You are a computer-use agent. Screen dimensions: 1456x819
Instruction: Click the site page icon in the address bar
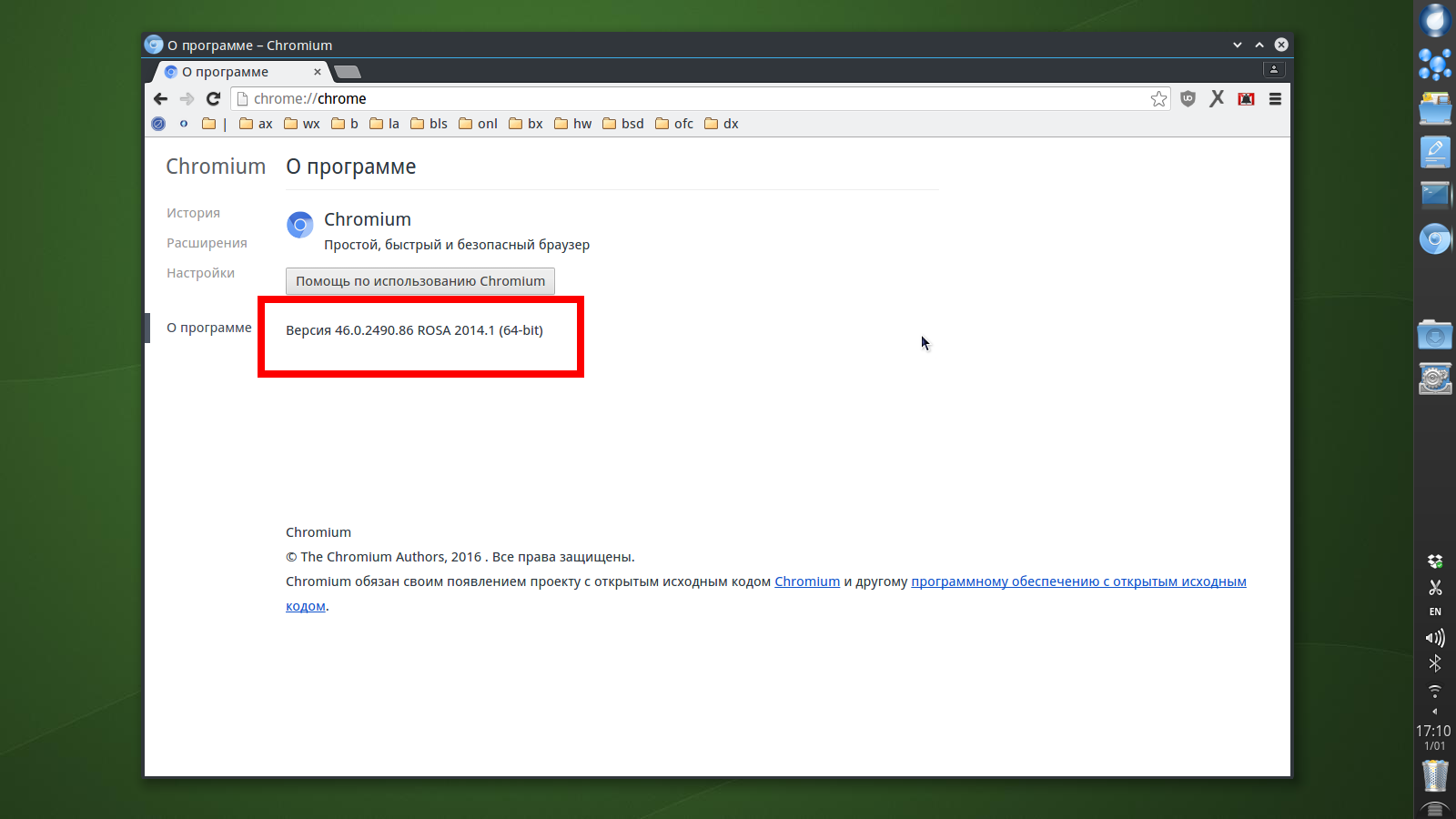243,98
